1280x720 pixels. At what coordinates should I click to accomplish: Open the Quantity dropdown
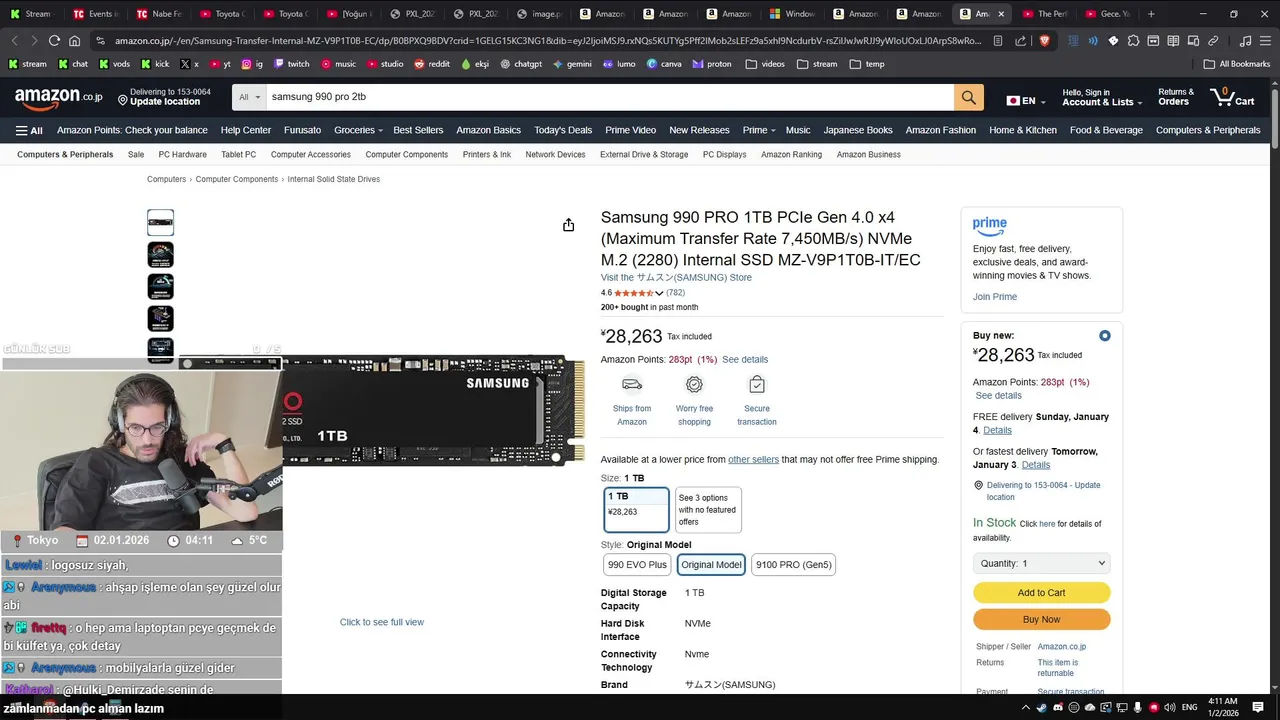coord(1041,563)
